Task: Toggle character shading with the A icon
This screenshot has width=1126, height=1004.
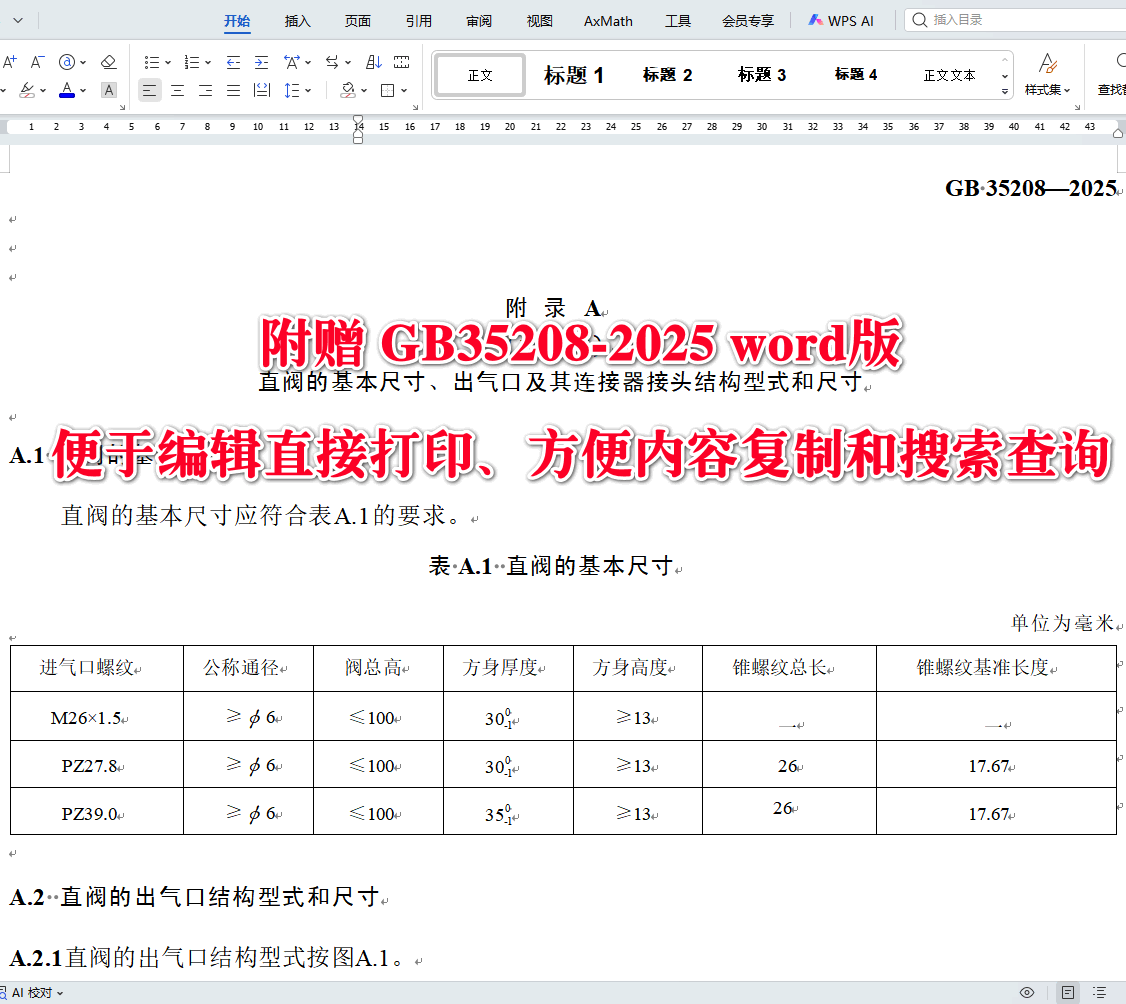Action: click(x=108, y=90)
